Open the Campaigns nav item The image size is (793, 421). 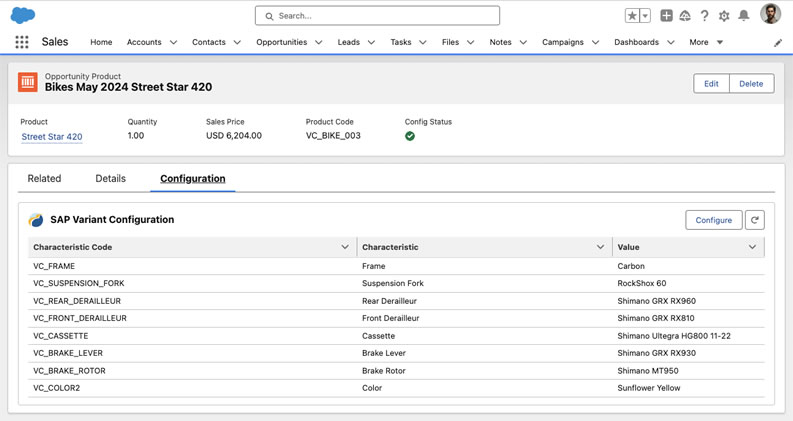pos(563,42)
